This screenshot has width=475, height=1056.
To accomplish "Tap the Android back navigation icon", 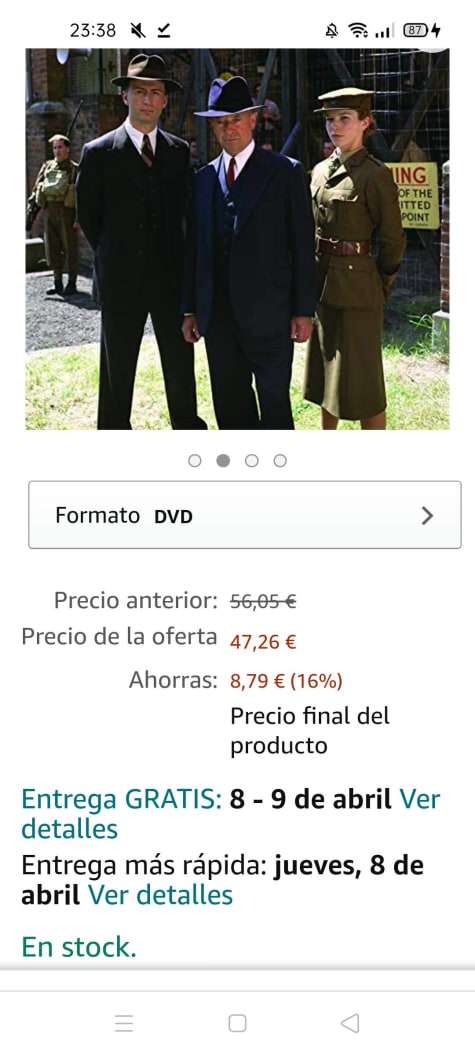I will pos(350,1023).
